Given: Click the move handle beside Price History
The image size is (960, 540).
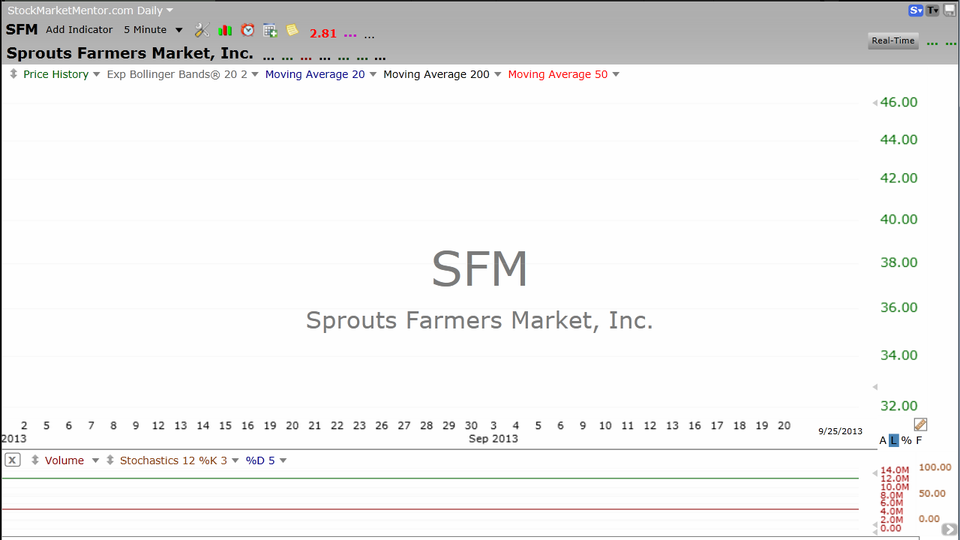Looking at the screenshot, I should pos(13,74).
